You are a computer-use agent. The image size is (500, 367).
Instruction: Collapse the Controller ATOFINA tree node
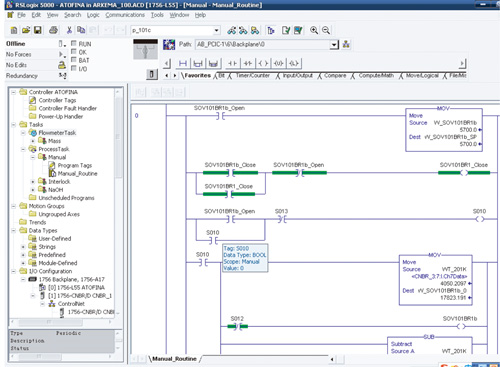pyautogui.click(x=14, y=92)
